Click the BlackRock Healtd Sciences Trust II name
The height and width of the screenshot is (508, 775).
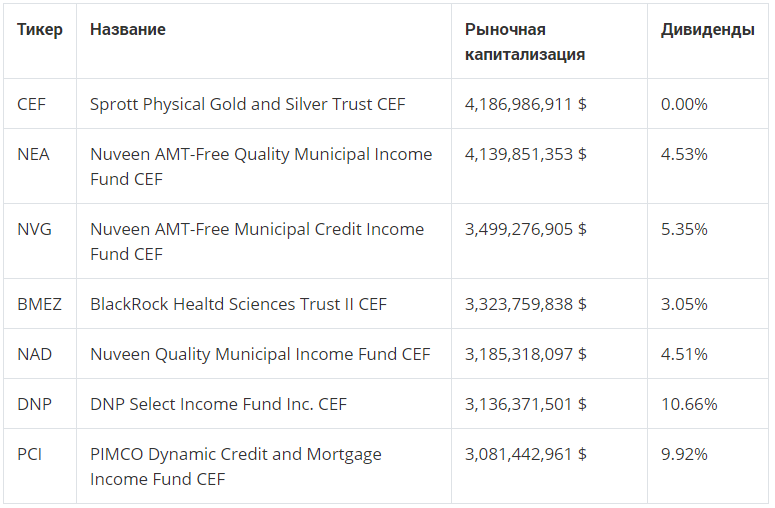[238, 304]
